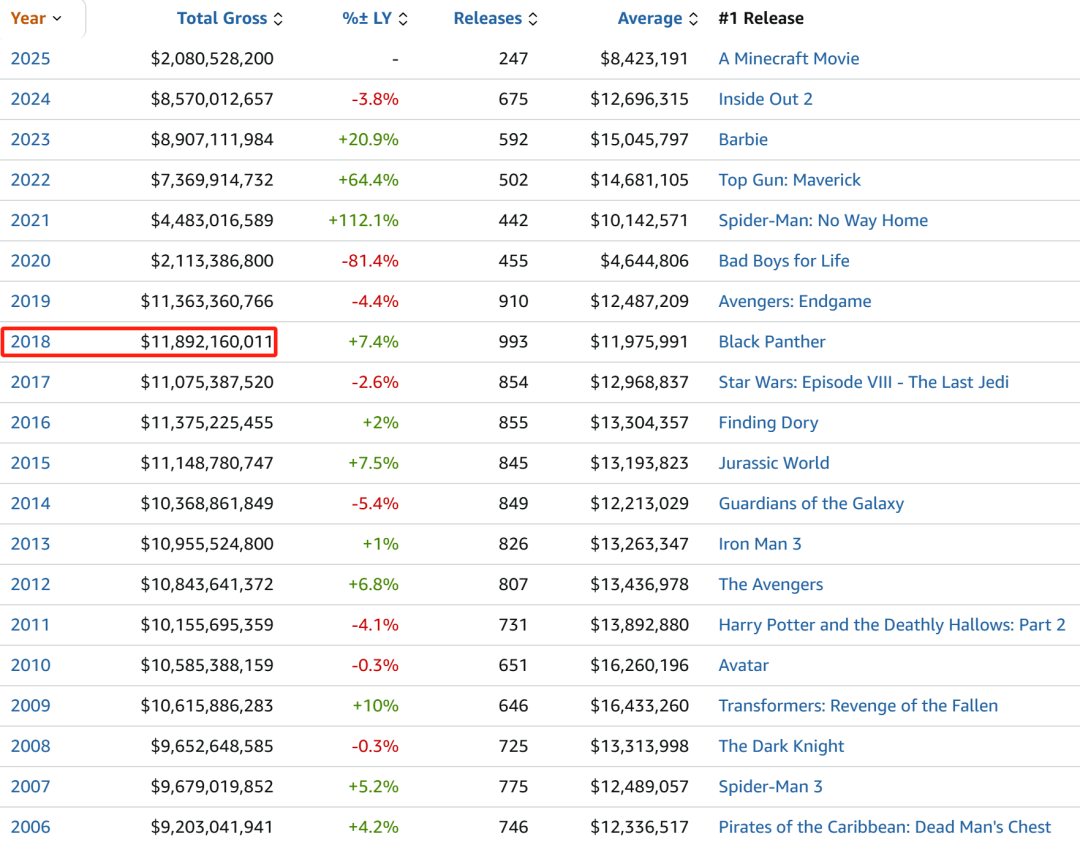1080x845 pixels.
Task: Open Top Gun: Maverick page
Action: pos(789,180)
